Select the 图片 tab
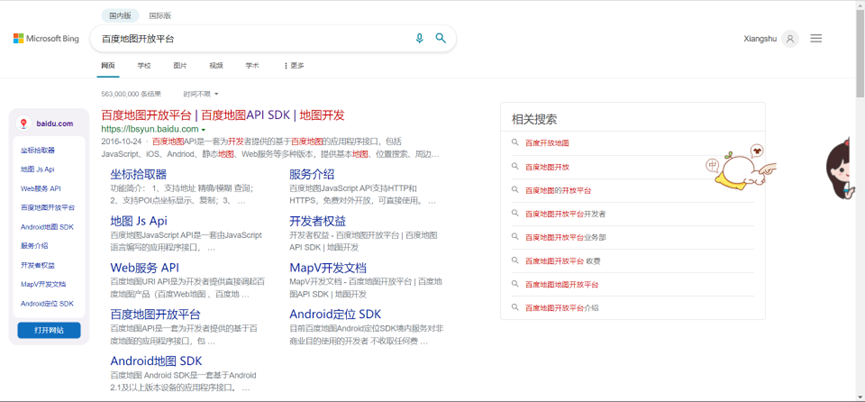The image size is (865, 402). (x=180, y=66)
